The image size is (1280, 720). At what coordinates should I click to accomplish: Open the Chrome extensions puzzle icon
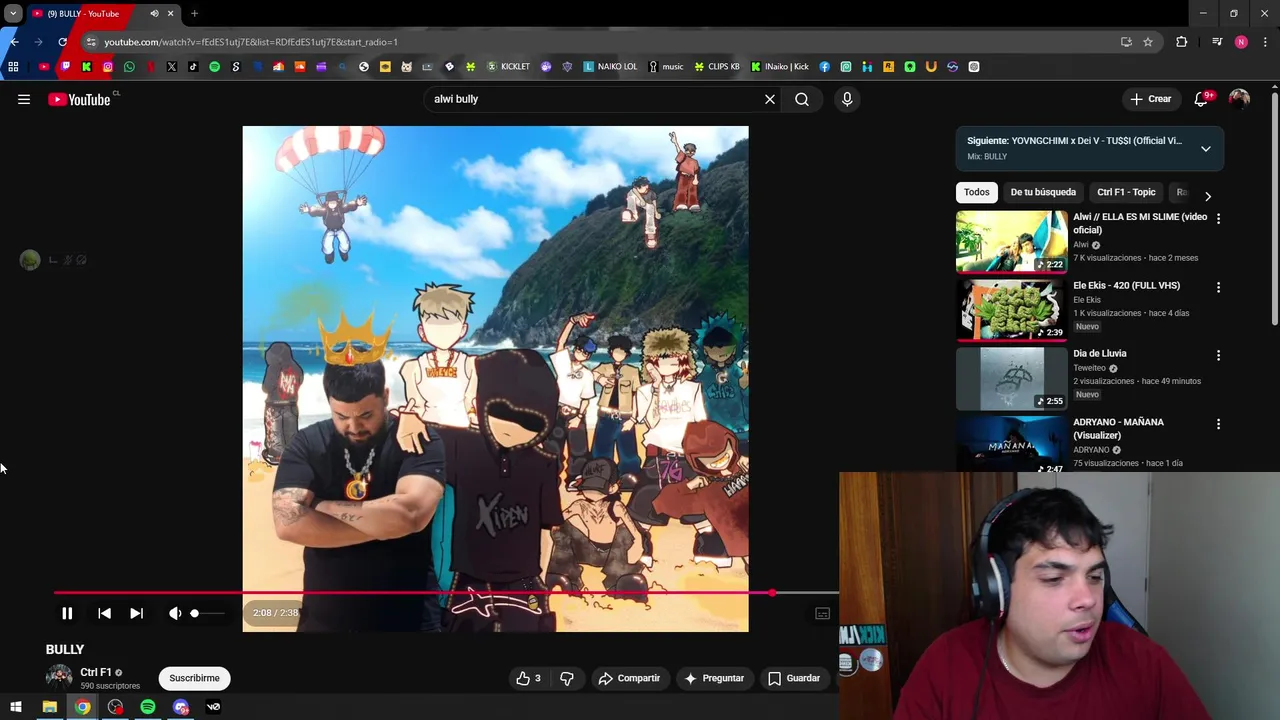coord(1182,42)
